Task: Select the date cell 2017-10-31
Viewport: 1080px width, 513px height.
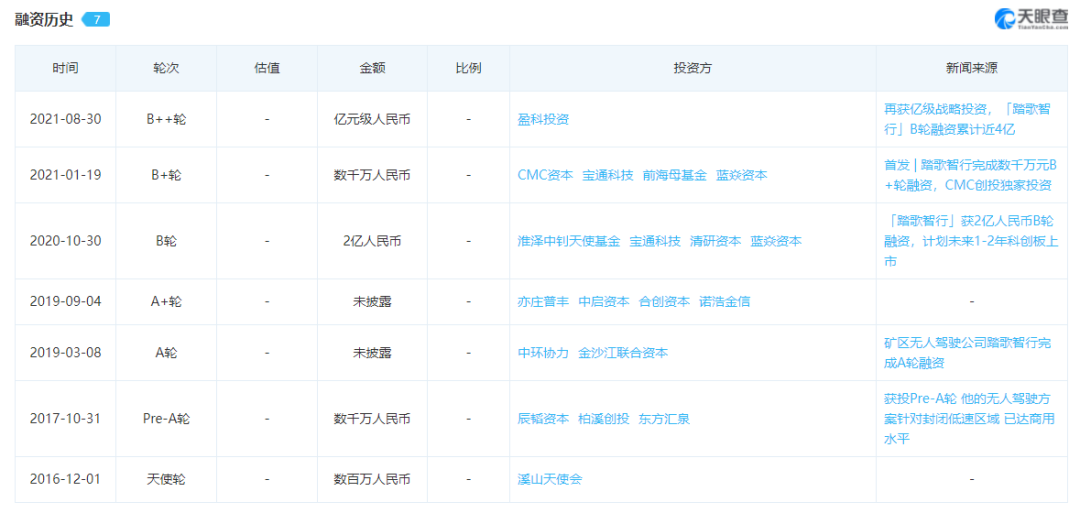Action: click(65, 419)
